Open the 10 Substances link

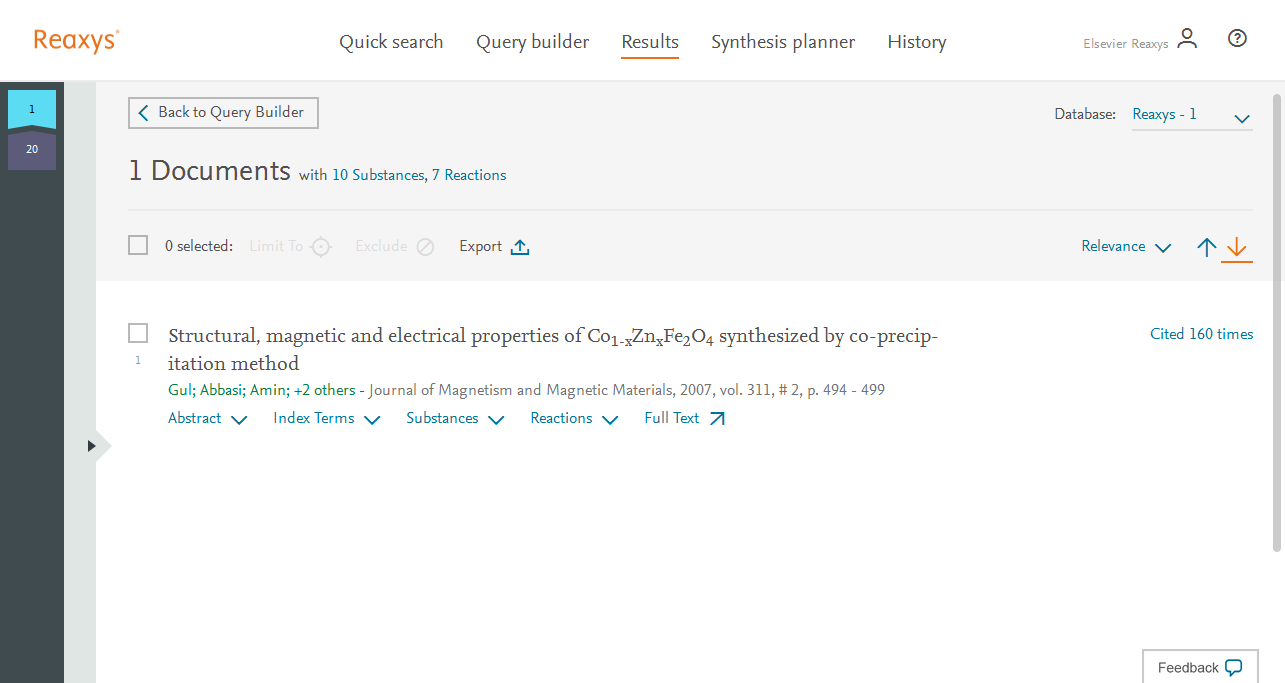pyautogui.click(x=378, y=175)
